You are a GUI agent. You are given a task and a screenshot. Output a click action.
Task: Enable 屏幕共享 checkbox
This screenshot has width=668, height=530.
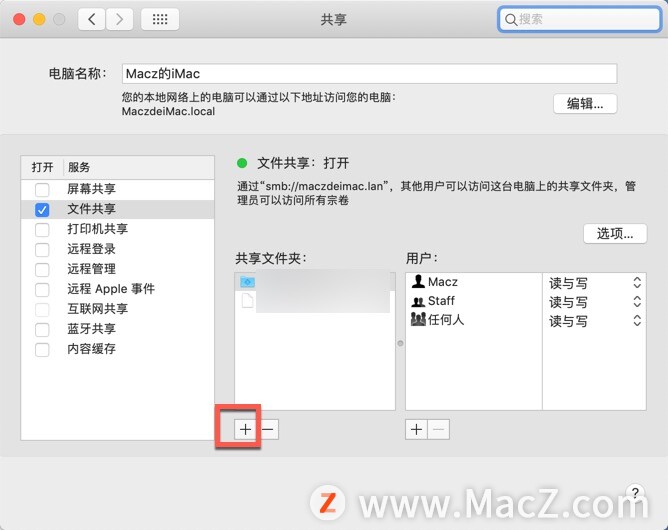pyautogui.click(x=42, y=189)
